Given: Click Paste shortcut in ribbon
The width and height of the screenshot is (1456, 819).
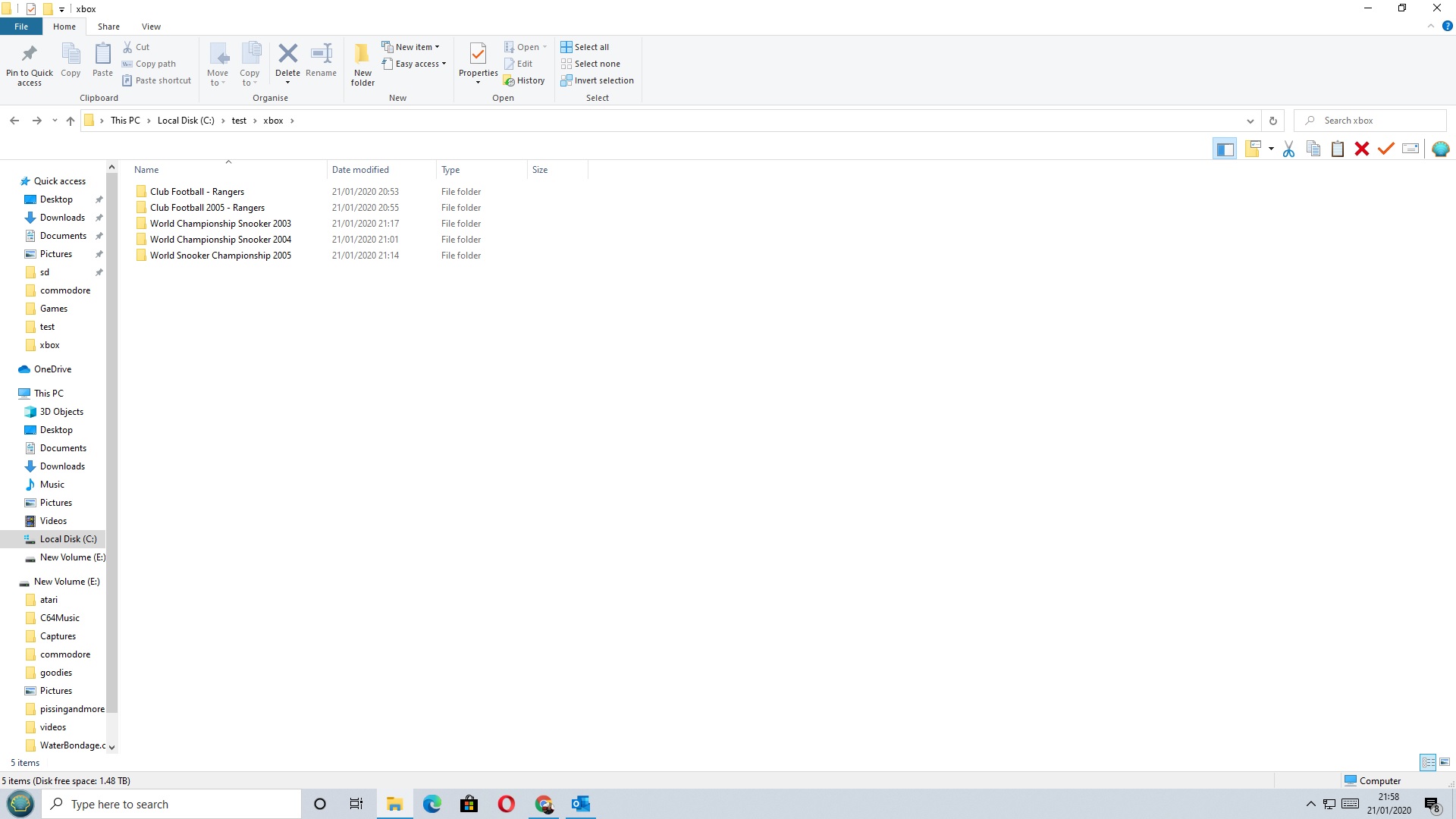Looking at the screenshot, I should click(157, 80).
